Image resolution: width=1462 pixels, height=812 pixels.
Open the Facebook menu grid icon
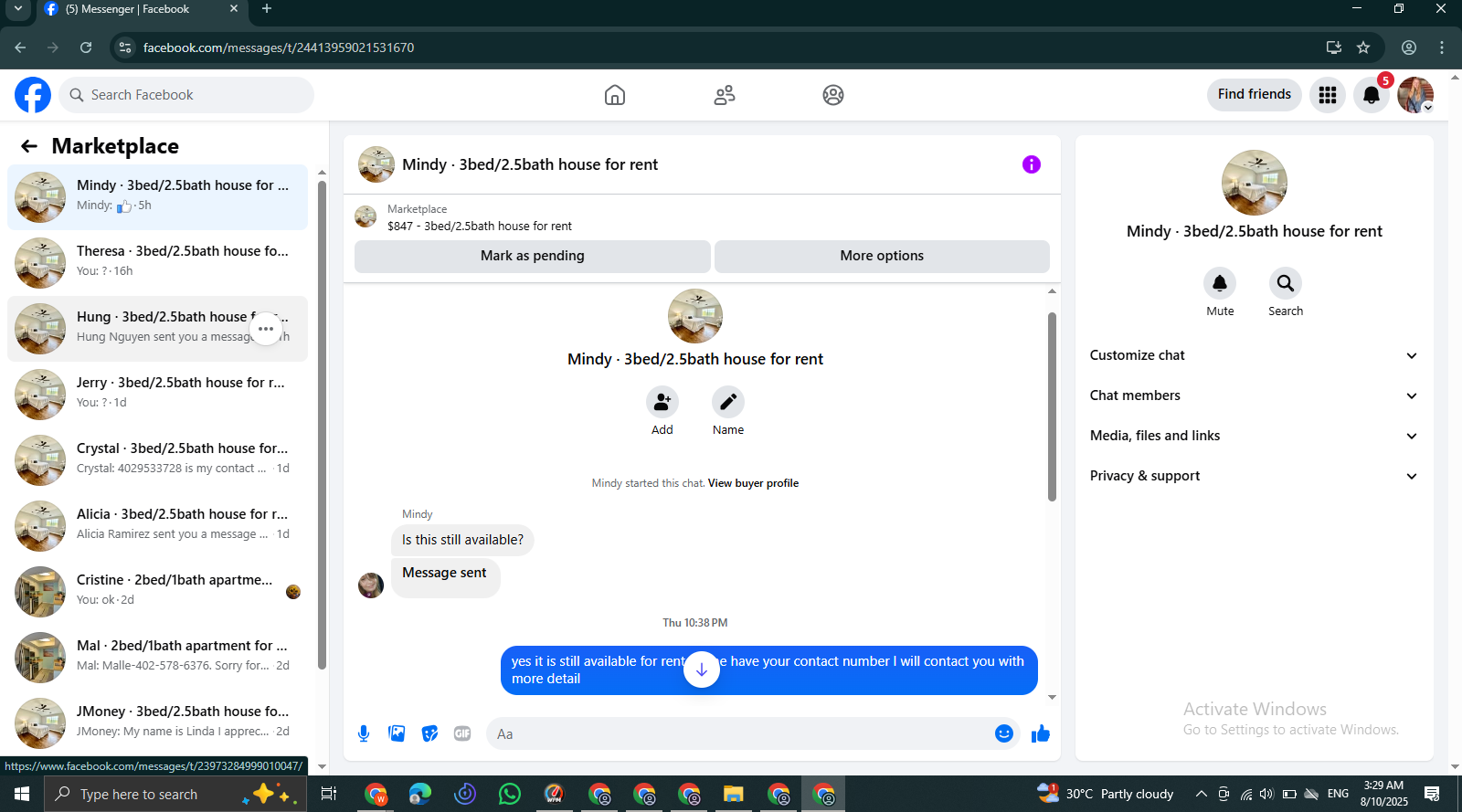coord(1328,95)
